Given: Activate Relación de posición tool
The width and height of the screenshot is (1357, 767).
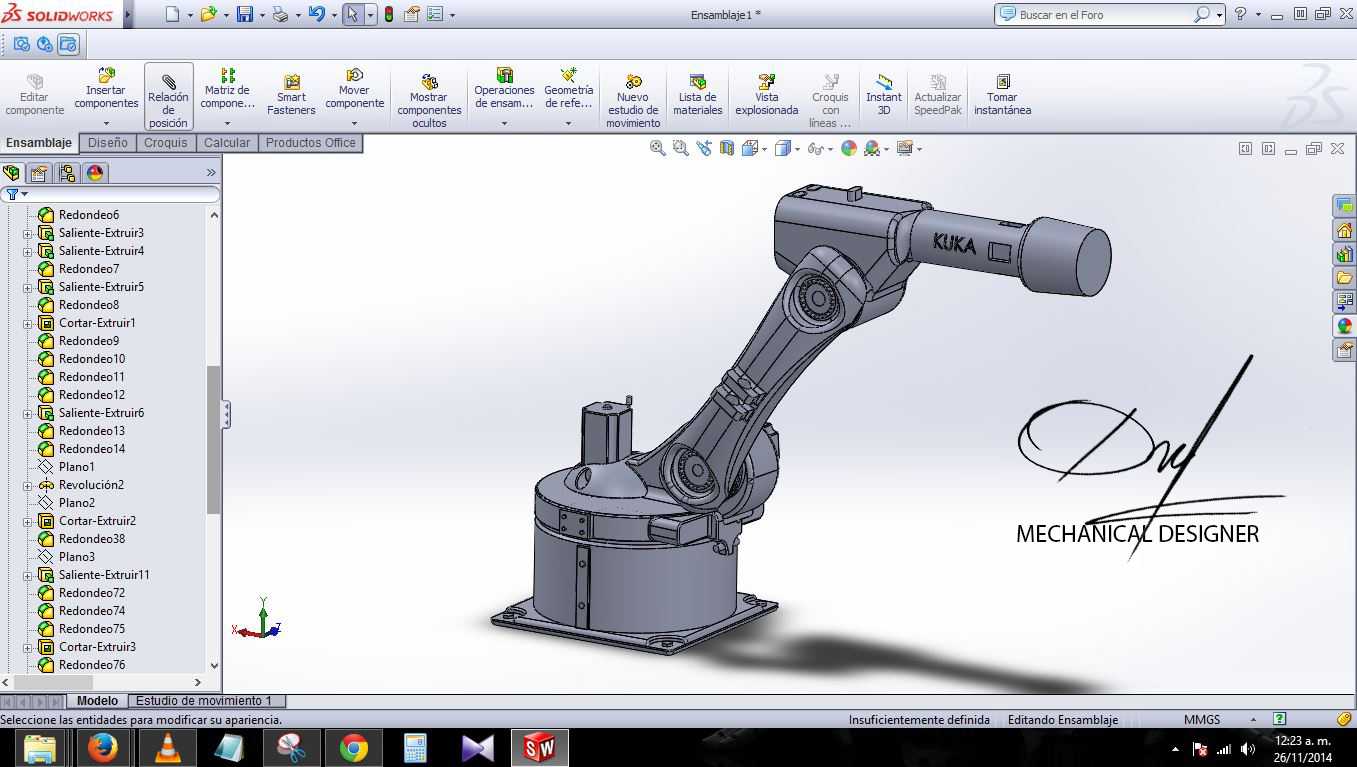Looking at the screenshot, I should click(x=168, y=97).
